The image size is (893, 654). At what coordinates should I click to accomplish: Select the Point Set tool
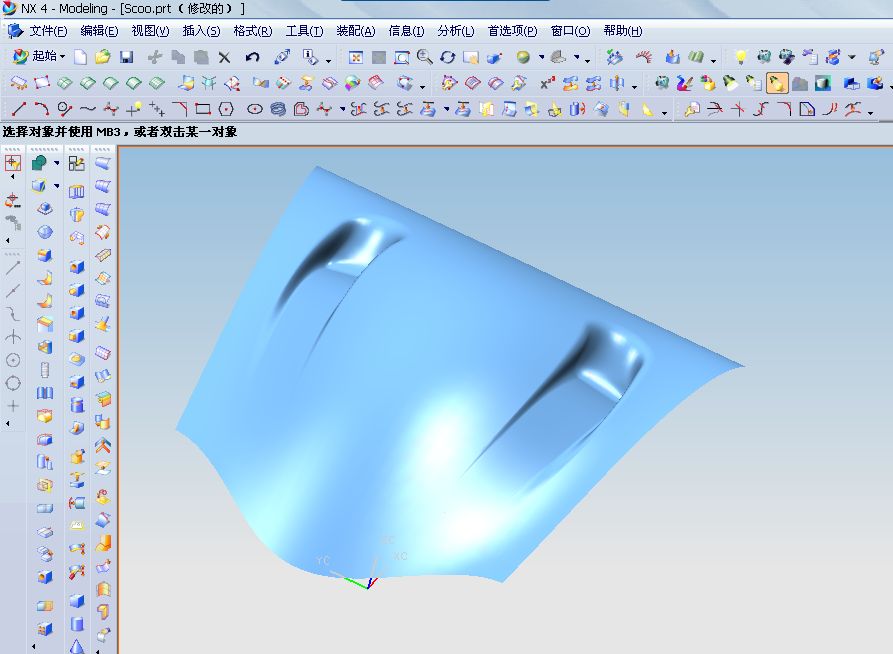[x=157, y=109]
